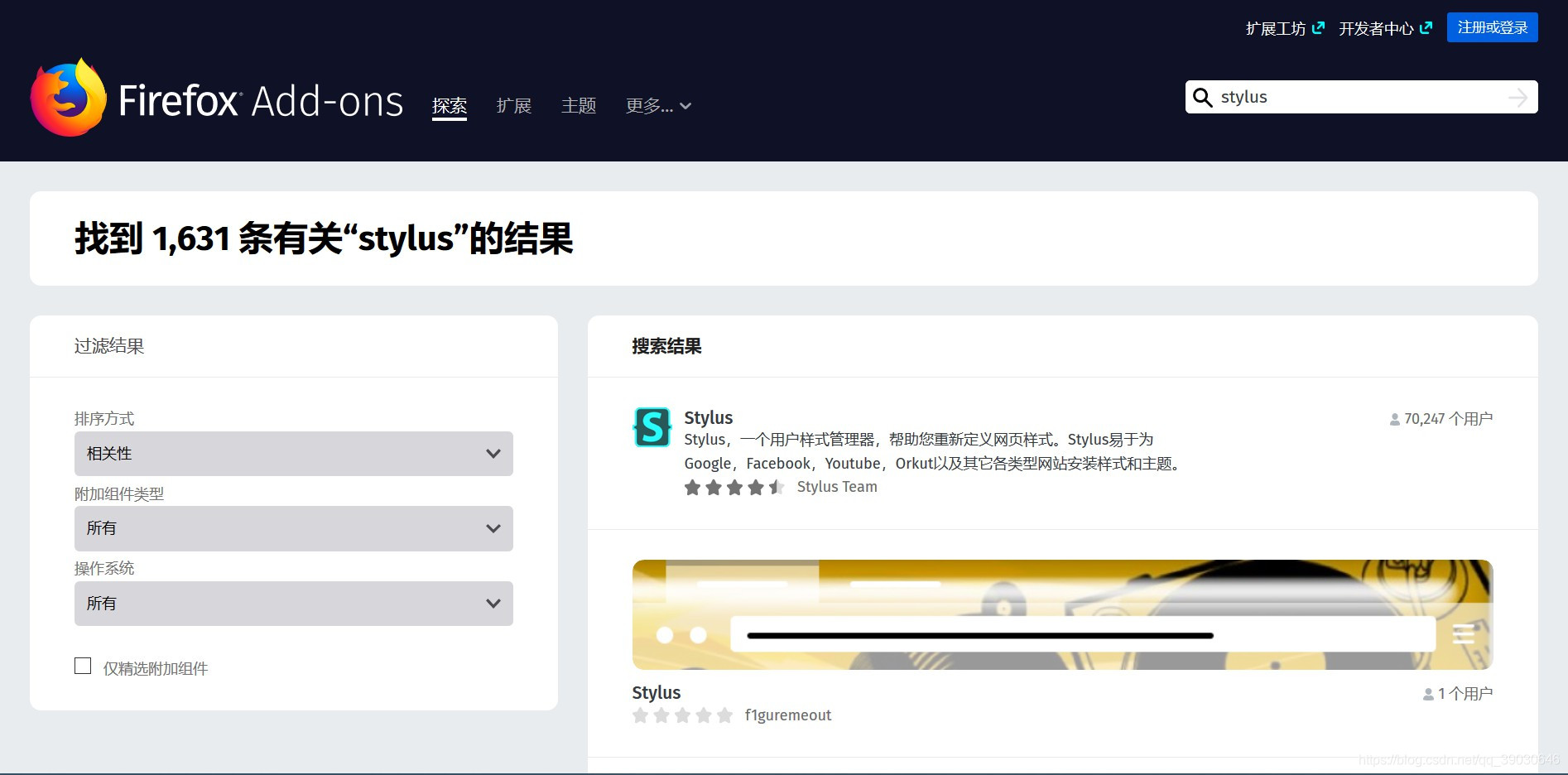
Task: Click the 找到 1,631 条 results heading
Action: click(x=324, y=238)
